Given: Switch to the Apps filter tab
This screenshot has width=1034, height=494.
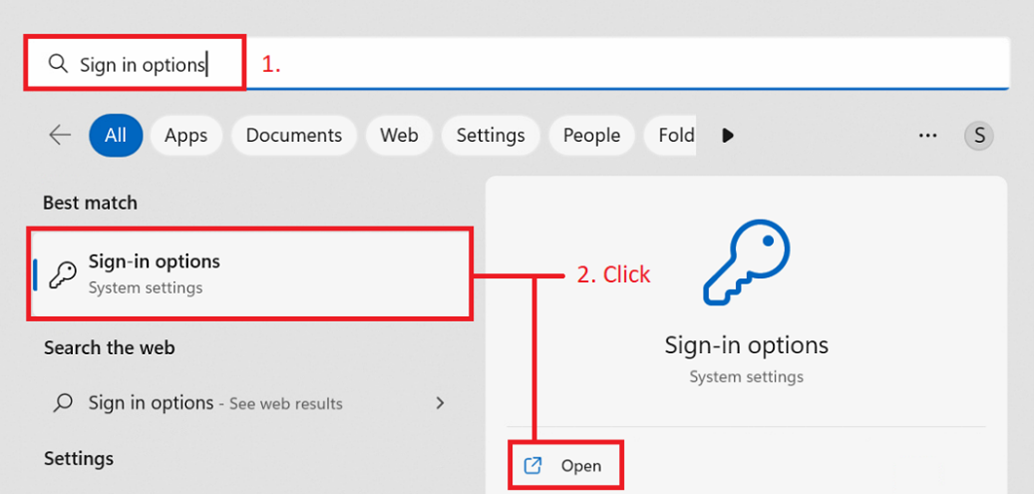Looking at the screenshot, I should click(186, 135).
